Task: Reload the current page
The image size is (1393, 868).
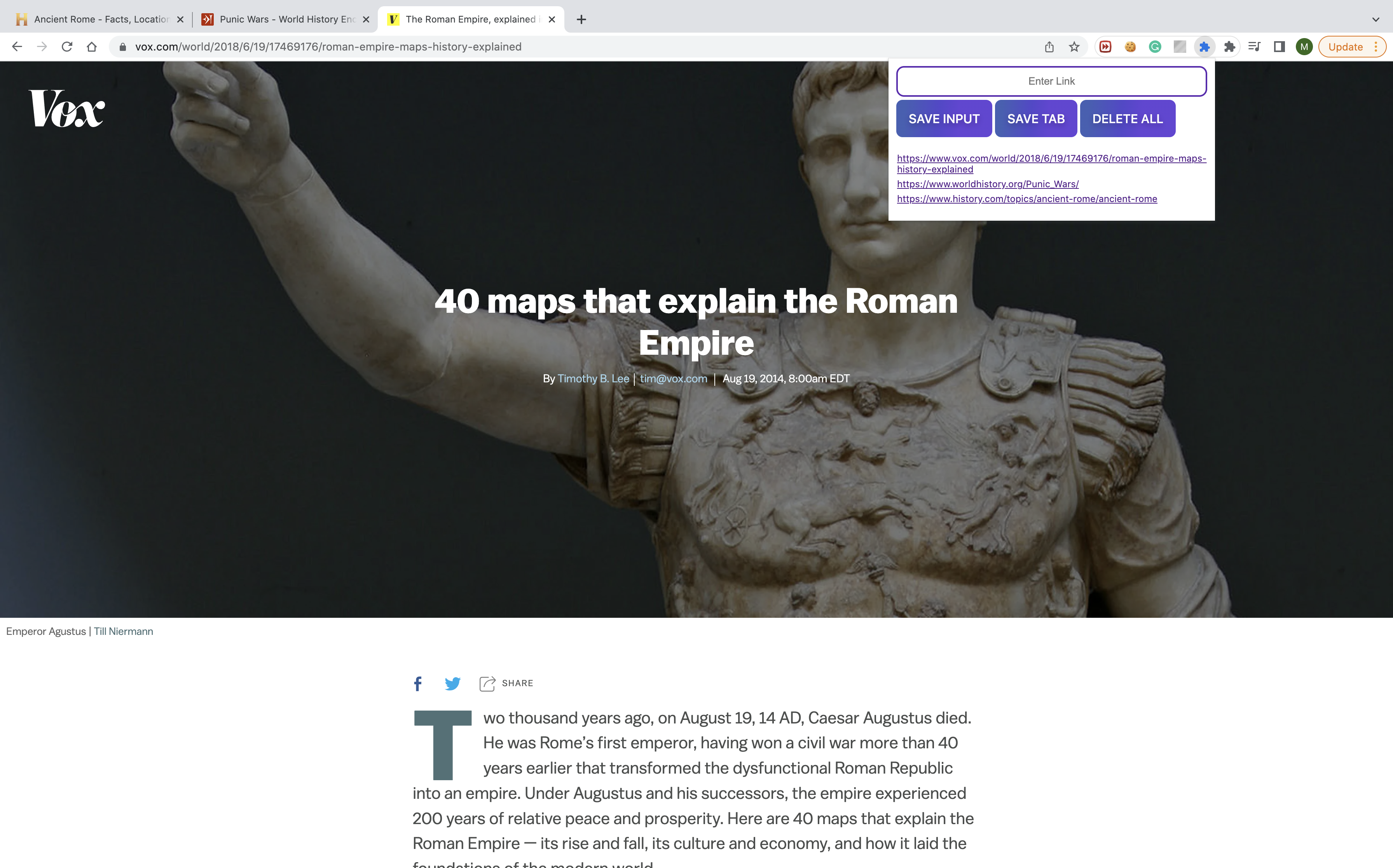Action: pyautogui.click(x=66, y=47)
